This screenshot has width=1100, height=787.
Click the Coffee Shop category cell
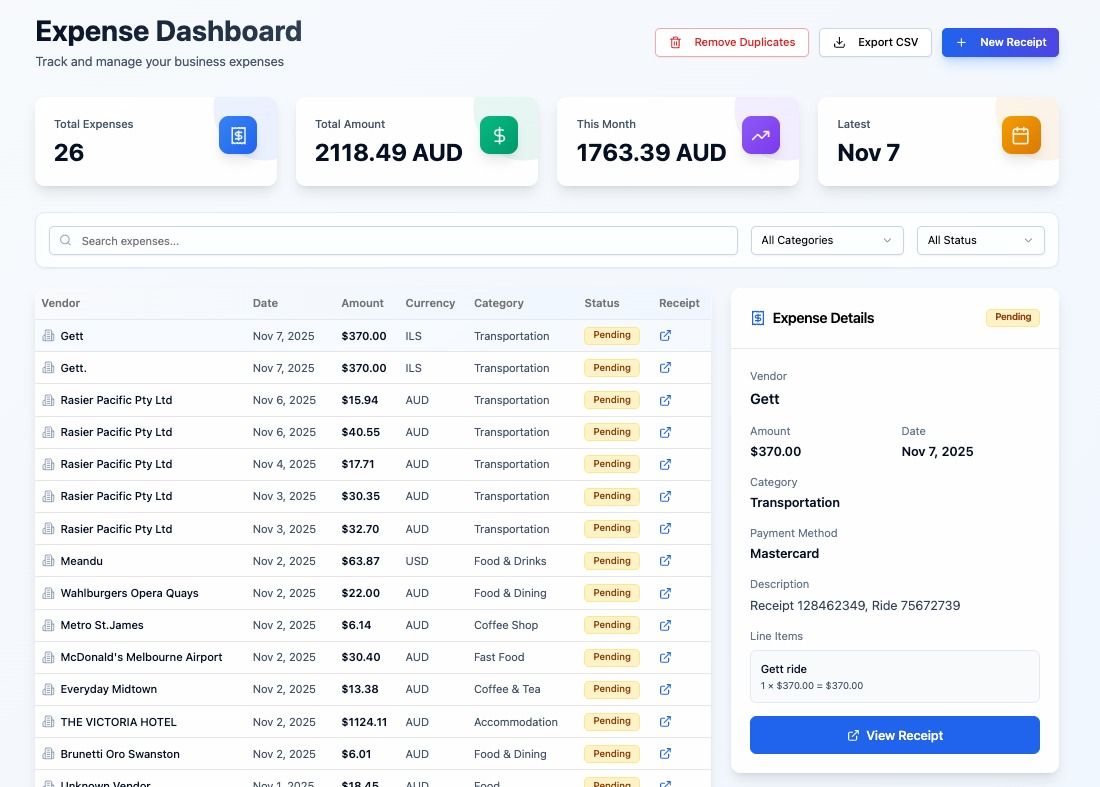(x=506, y=625)
